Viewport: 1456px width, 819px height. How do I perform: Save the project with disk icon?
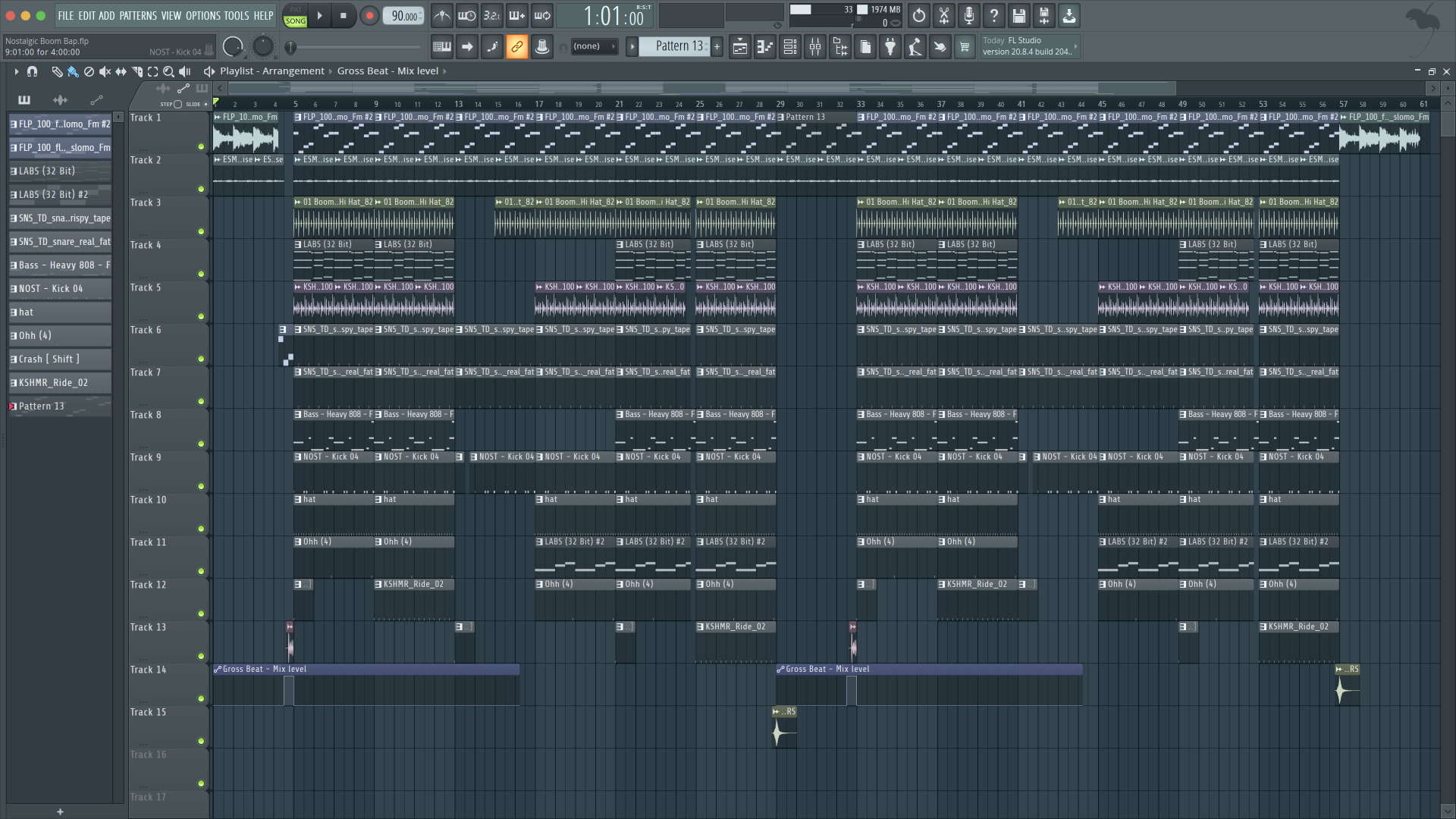pos(1019,16)
